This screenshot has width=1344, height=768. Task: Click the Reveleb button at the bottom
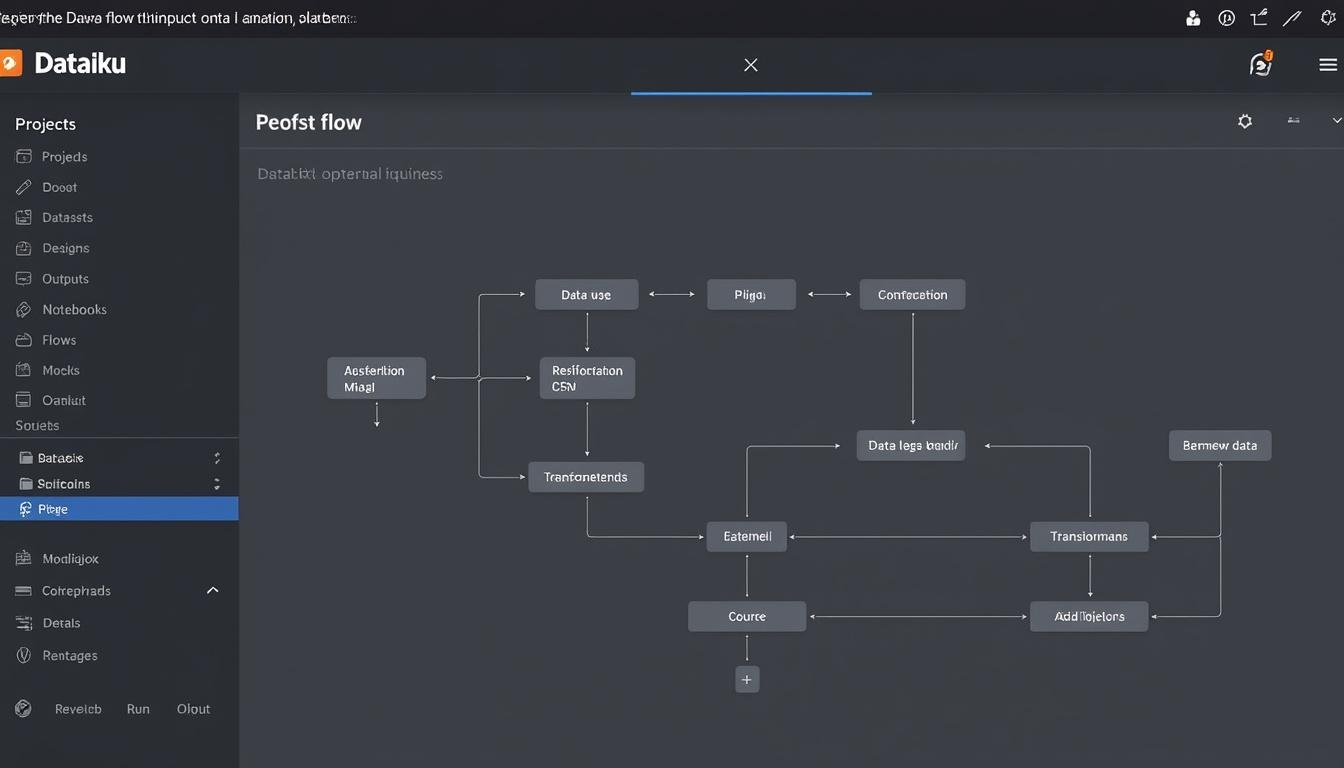[78, 709]
